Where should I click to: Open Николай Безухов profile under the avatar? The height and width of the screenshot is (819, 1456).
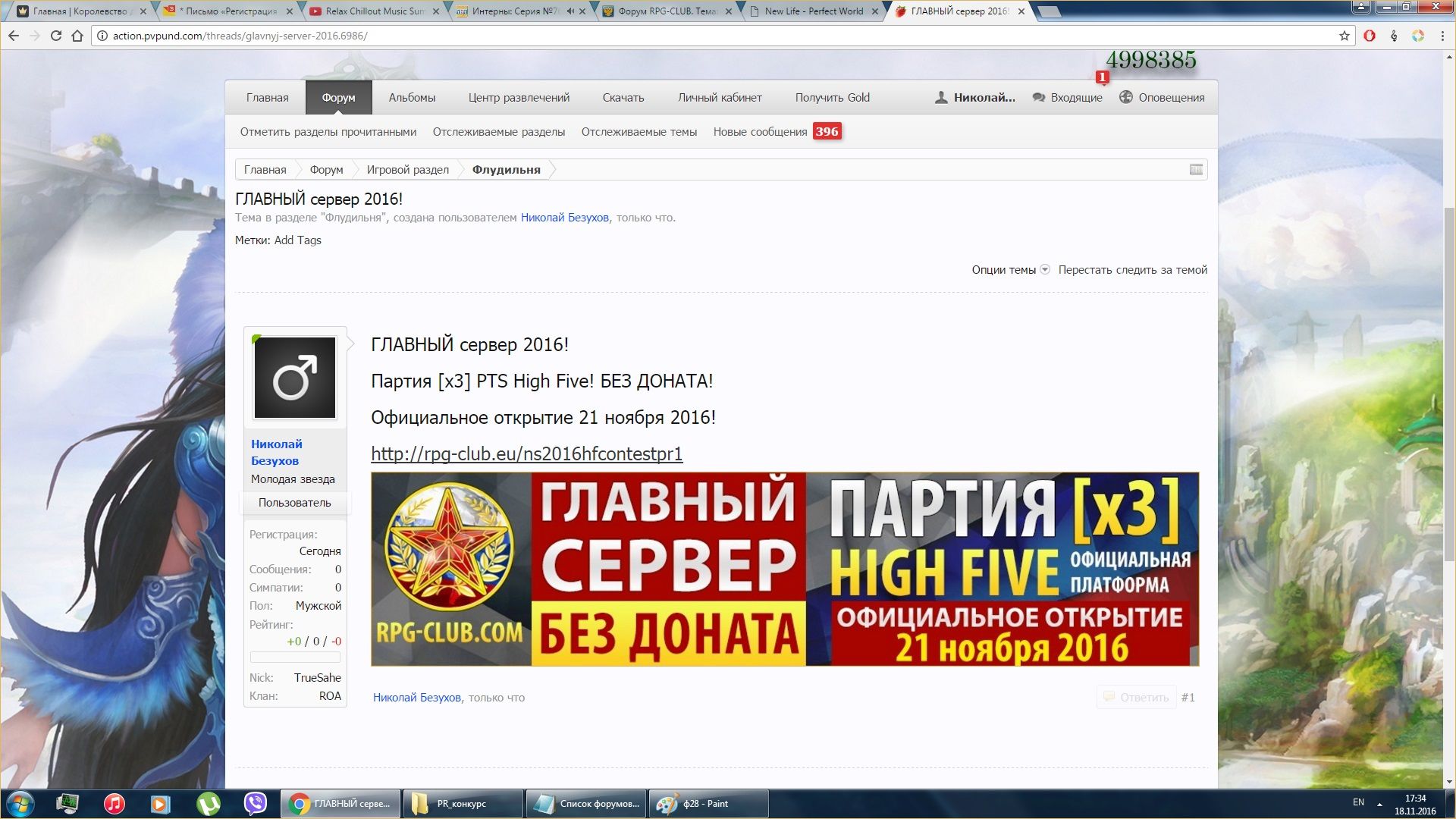tap(277, 452)
